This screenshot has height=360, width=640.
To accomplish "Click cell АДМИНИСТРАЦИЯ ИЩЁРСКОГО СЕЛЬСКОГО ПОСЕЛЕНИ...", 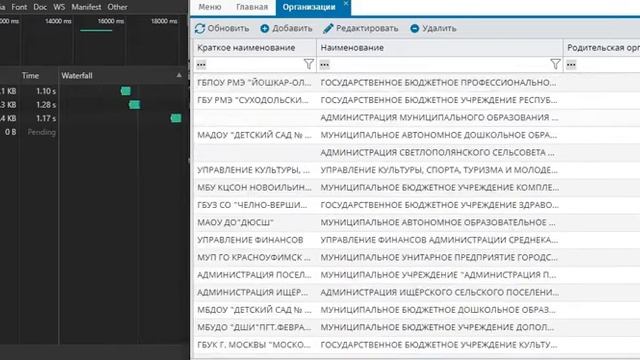I will pos(440,293).
